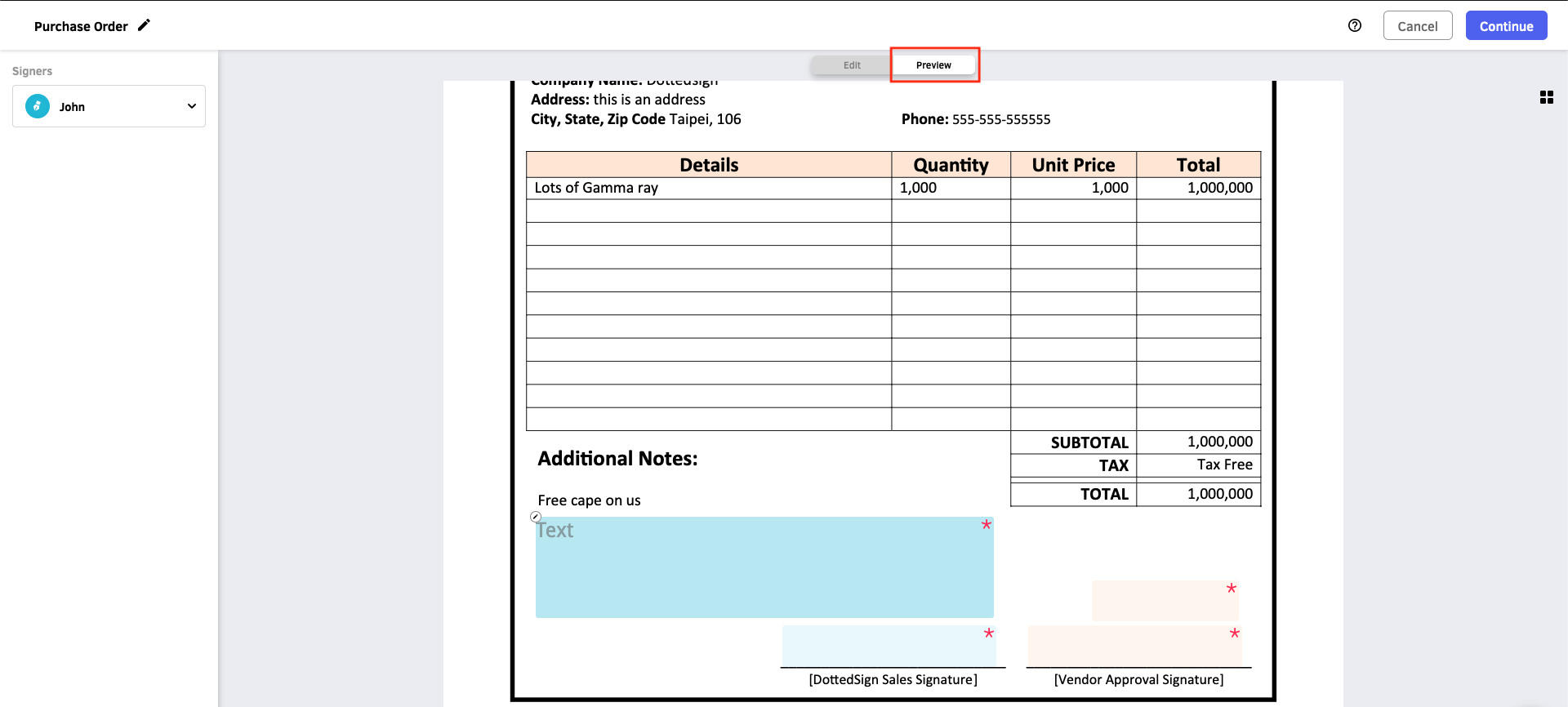Select the DottedSign Sales Signature field
The image size is (1568, 707).
pyautogui.click(x=889, y=646)
